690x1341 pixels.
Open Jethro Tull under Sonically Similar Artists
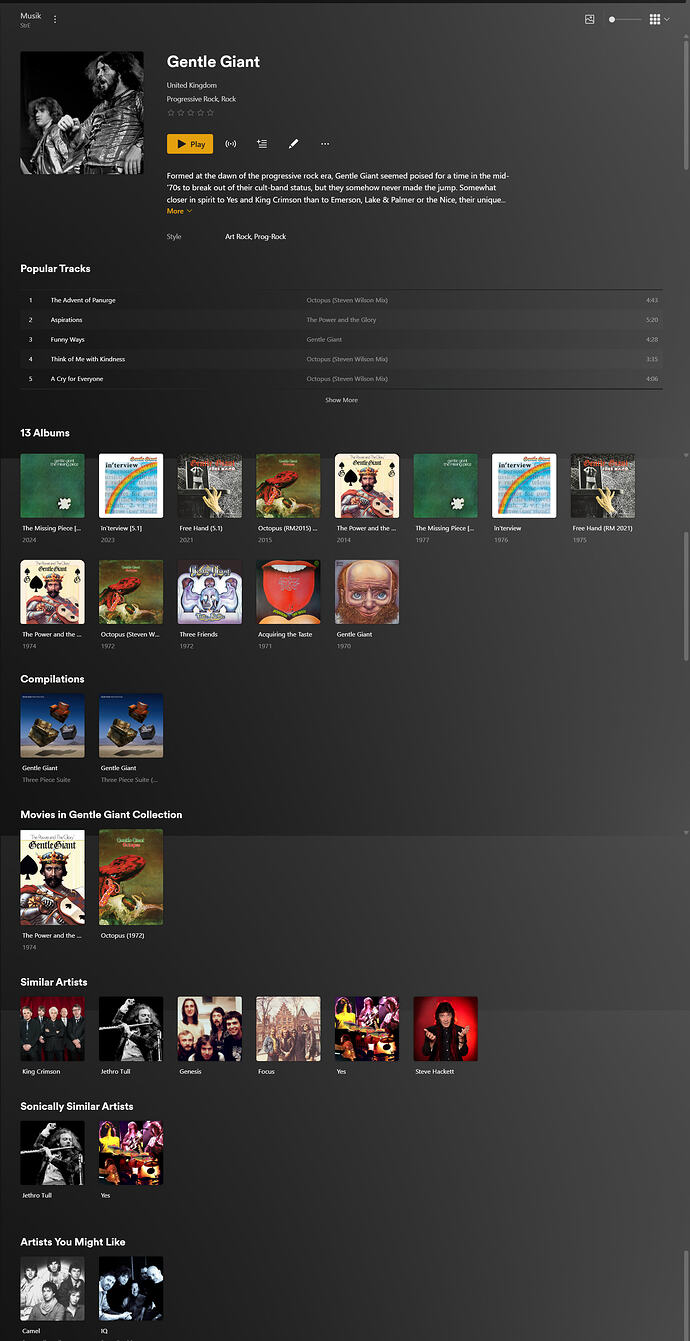pyautogui.click(x=52, y=1153)
